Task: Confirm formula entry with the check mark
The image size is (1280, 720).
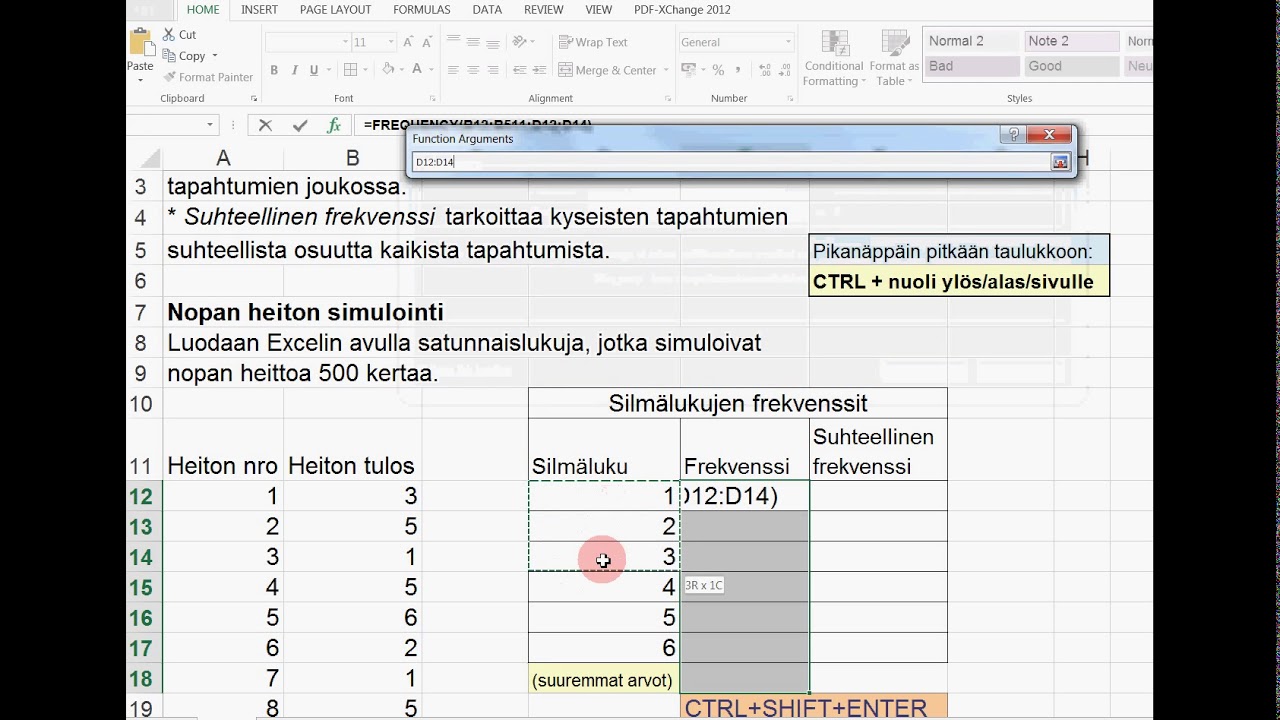Action: [300, 125]
